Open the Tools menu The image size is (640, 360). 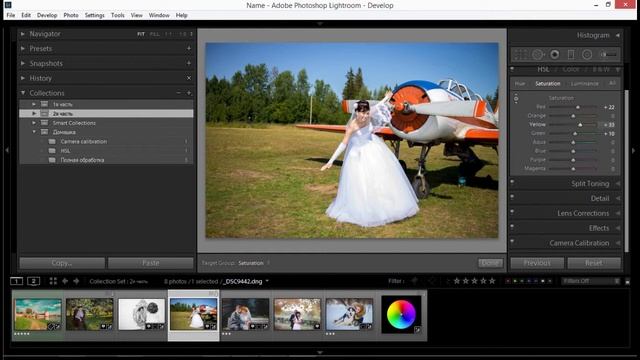click(x=118, y=15)
